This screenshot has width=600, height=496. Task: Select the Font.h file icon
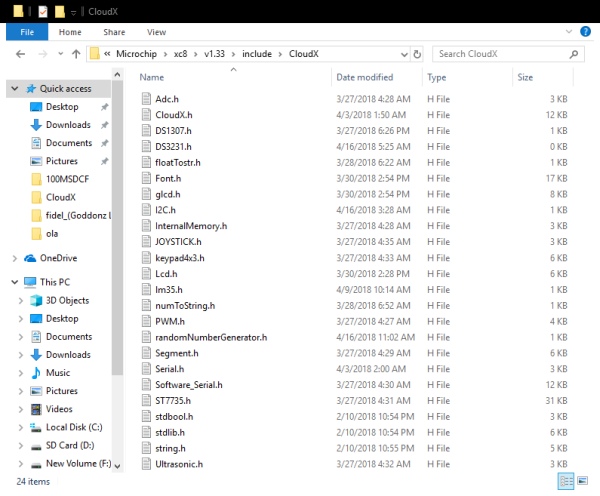(146, 178)
